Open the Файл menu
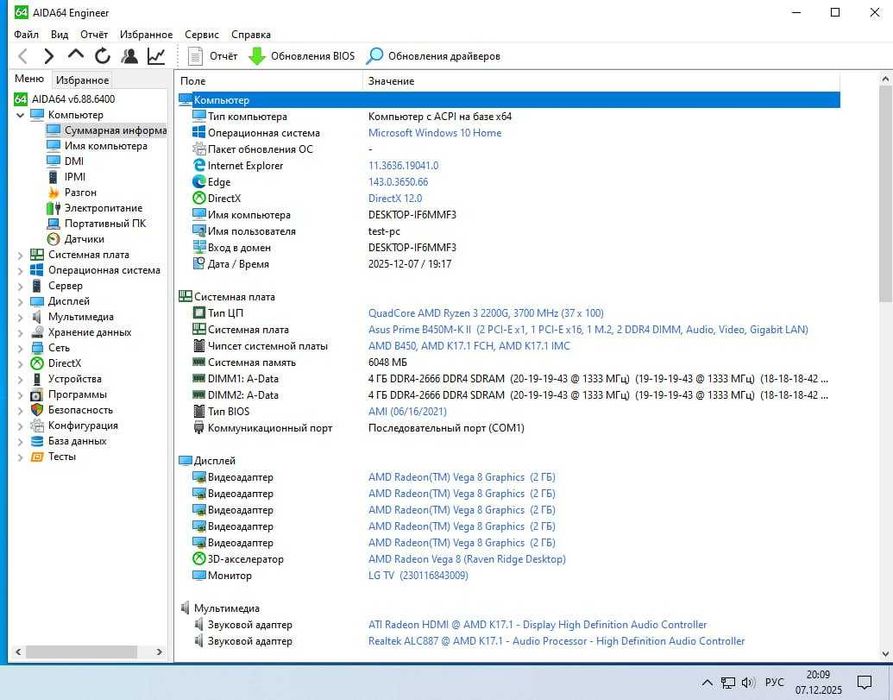Viewport: 893px width, 700px height. 26,34
